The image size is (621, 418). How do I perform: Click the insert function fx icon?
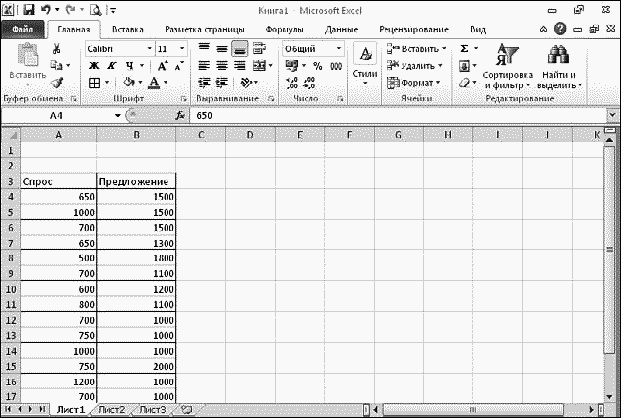[x=180, y=116]
